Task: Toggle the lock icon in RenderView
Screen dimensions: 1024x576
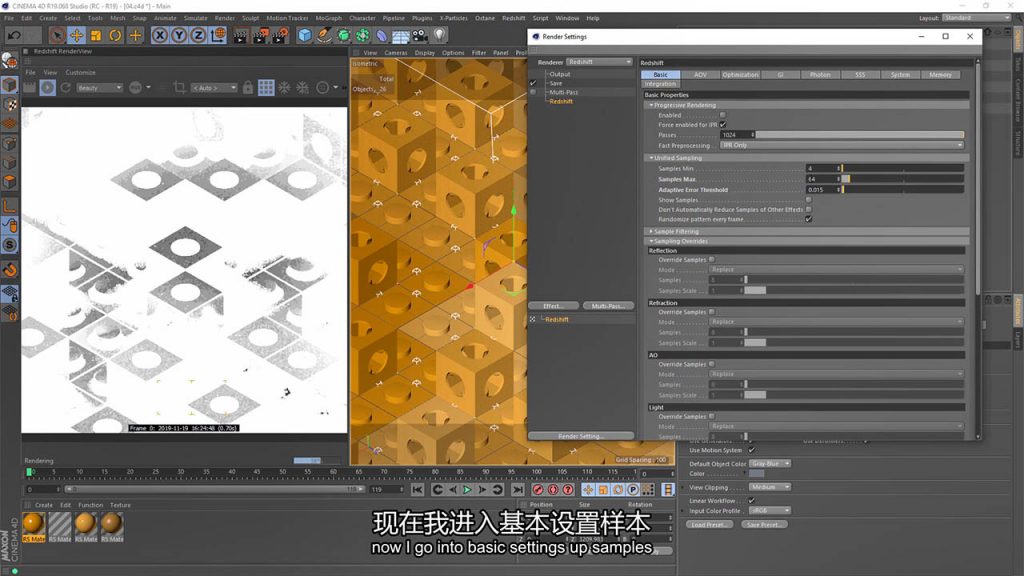Action: pos(248,88)
